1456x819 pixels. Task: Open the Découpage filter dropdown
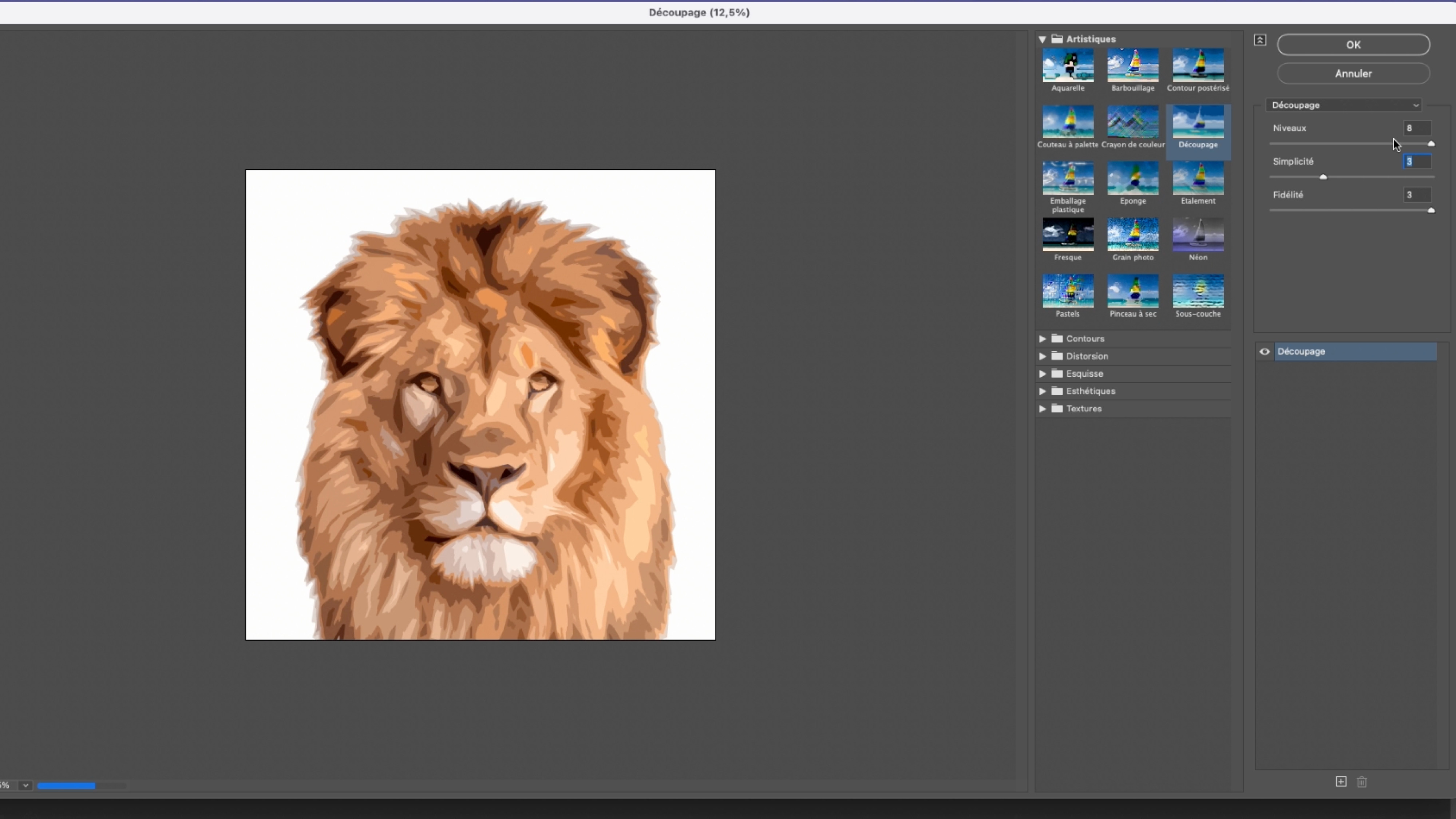pos(1344,105)
